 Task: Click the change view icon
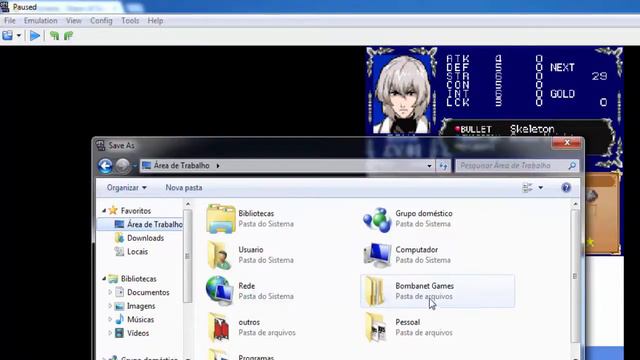[527, 188]
